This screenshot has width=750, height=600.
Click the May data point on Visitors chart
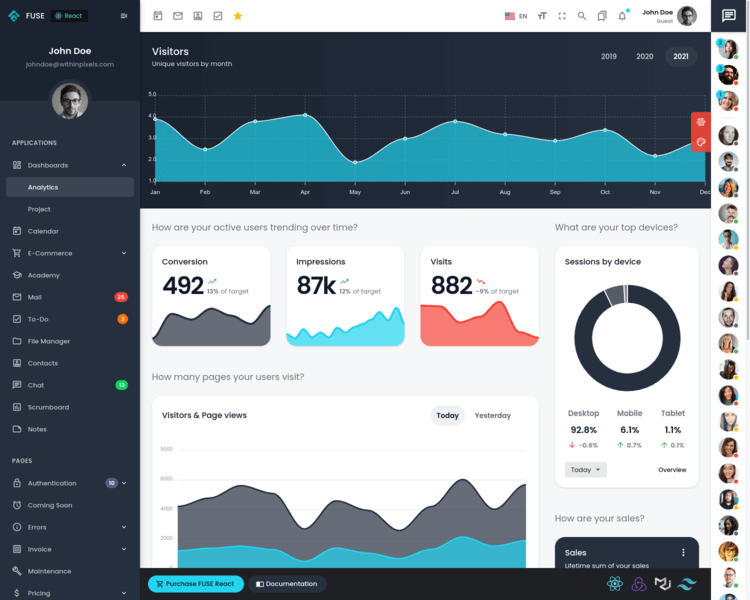coord(355,162)
